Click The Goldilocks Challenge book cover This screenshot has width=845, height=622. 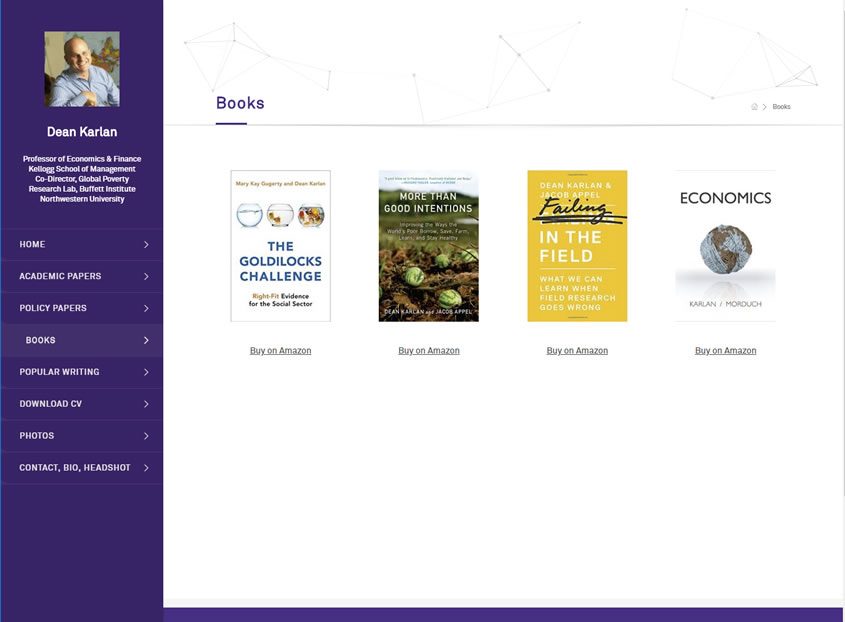coord(280,246)
